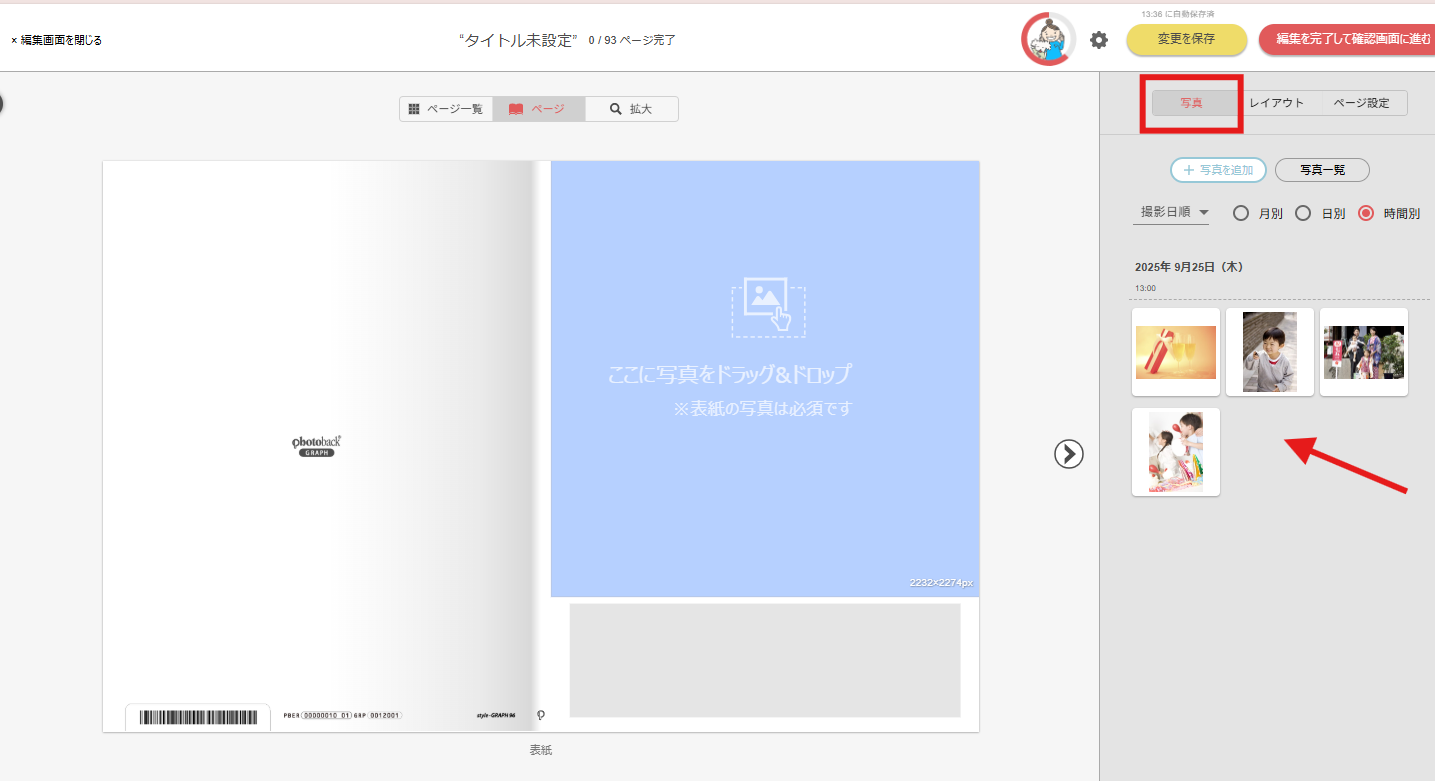The image size is (1435, 781).
Task: Open settings with the gear icon
Action: click(x=1099, y=40)
